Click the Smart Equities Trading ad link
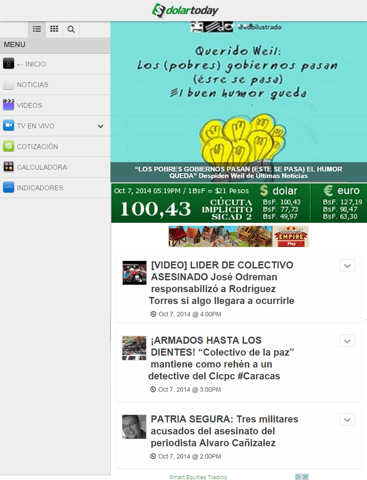The width and height of the screenshot is (367, 480). click(198, 477)
